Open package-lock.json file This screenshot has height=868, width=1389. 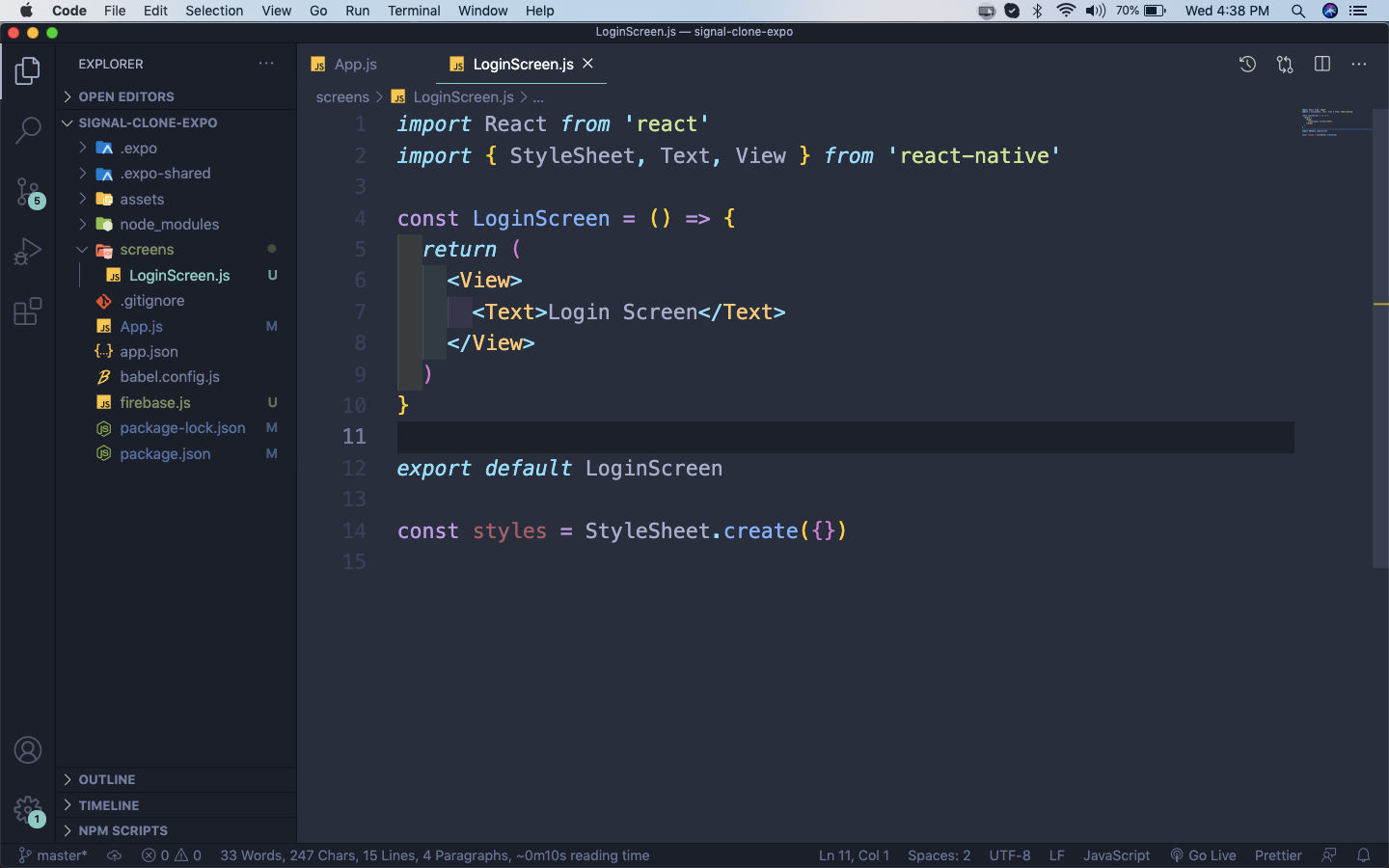pyautogui.click(x=177, y=427)
